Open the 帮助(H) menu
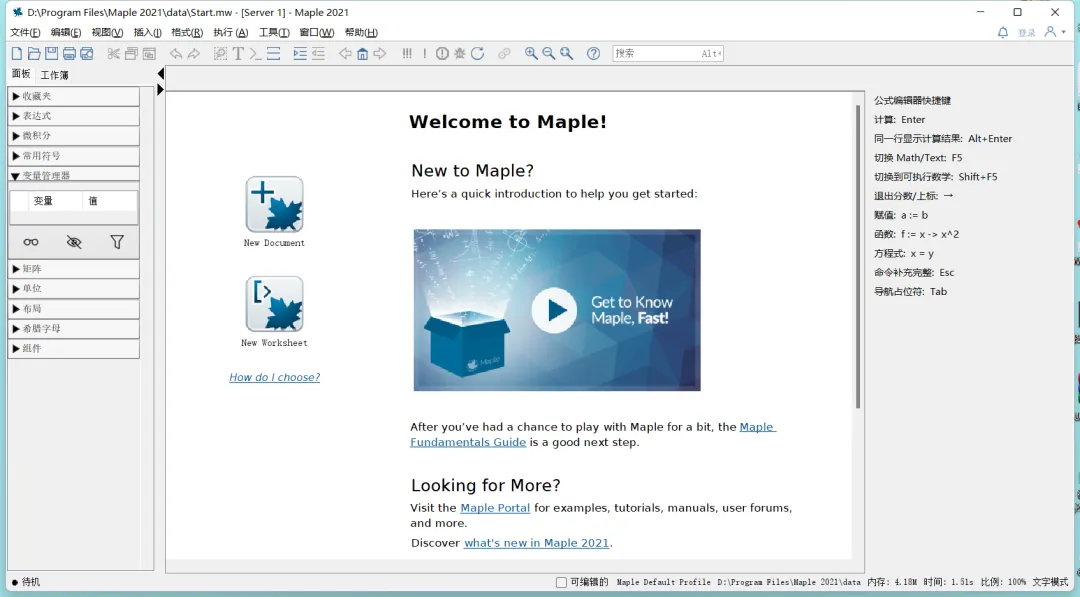Screen dimensions: 1080x597 tap(361, 32)
